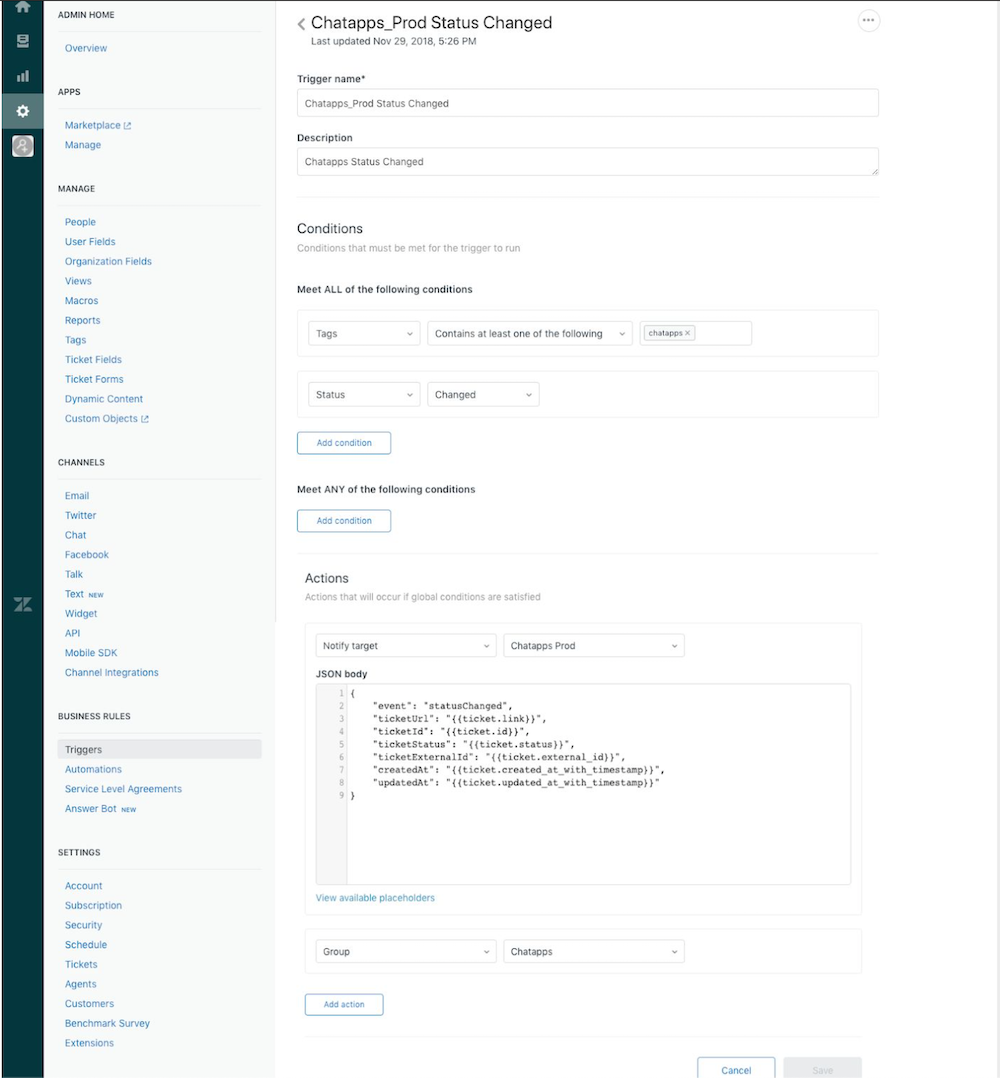Go back using the chevron beside title
This screenshot has width=1000, height=1078.
pyautogui.click(x=301, y=24)
